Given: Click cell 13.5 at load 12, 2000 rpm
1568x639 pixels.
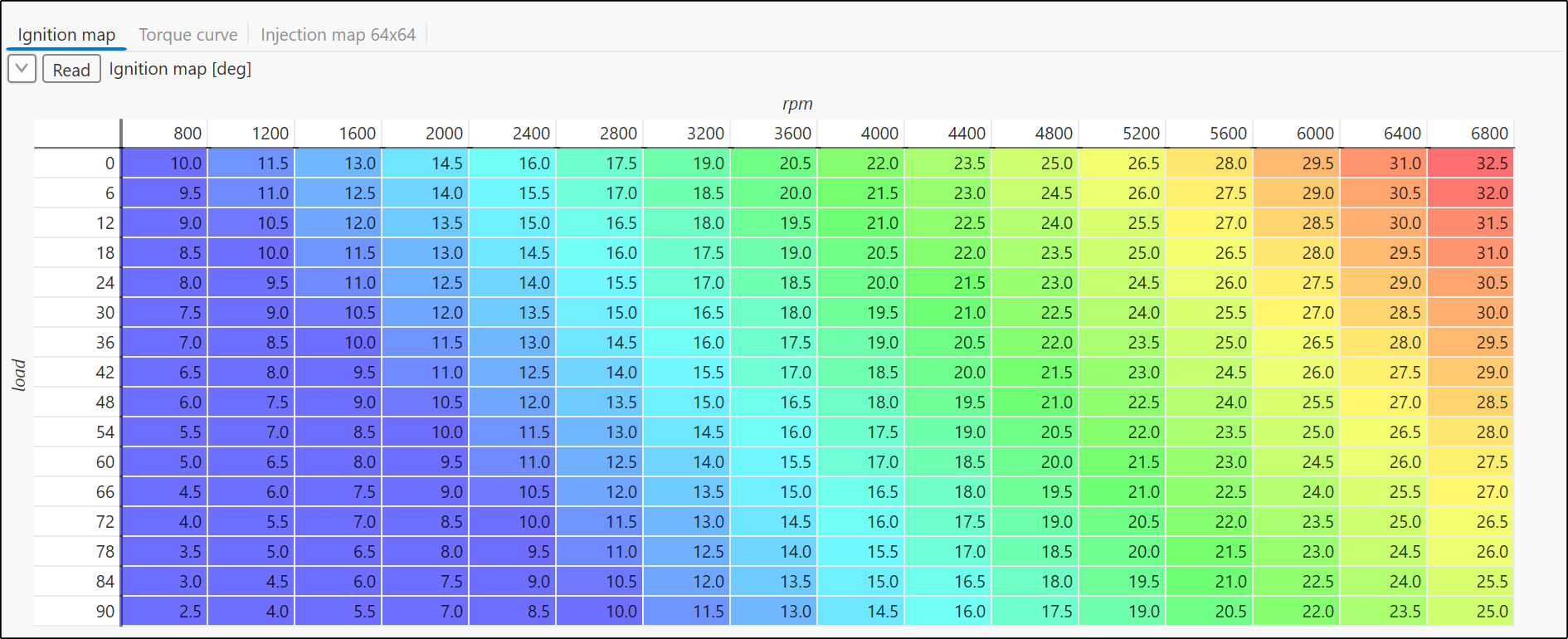Looking at the screenshot, I should tap(426, 223).
